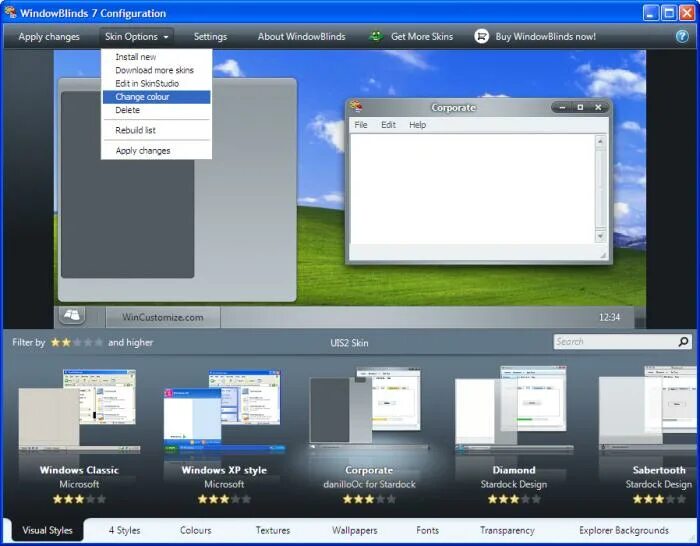The height and width of the screenshot is (546, 700).
Task: Click preview scrollbar up arrow
Action: coord(600,142)
